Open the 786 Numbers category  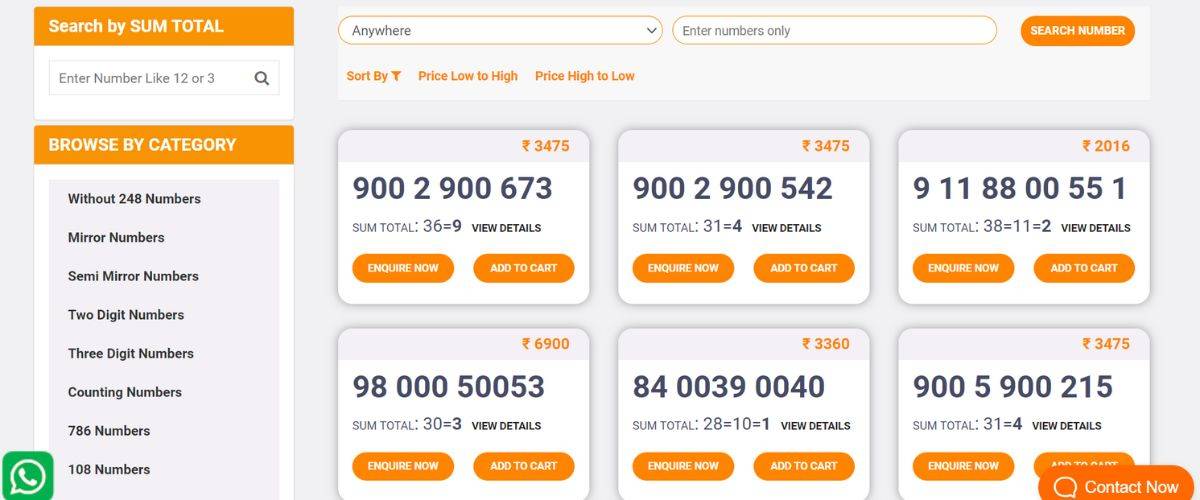(x=109, y=431)
